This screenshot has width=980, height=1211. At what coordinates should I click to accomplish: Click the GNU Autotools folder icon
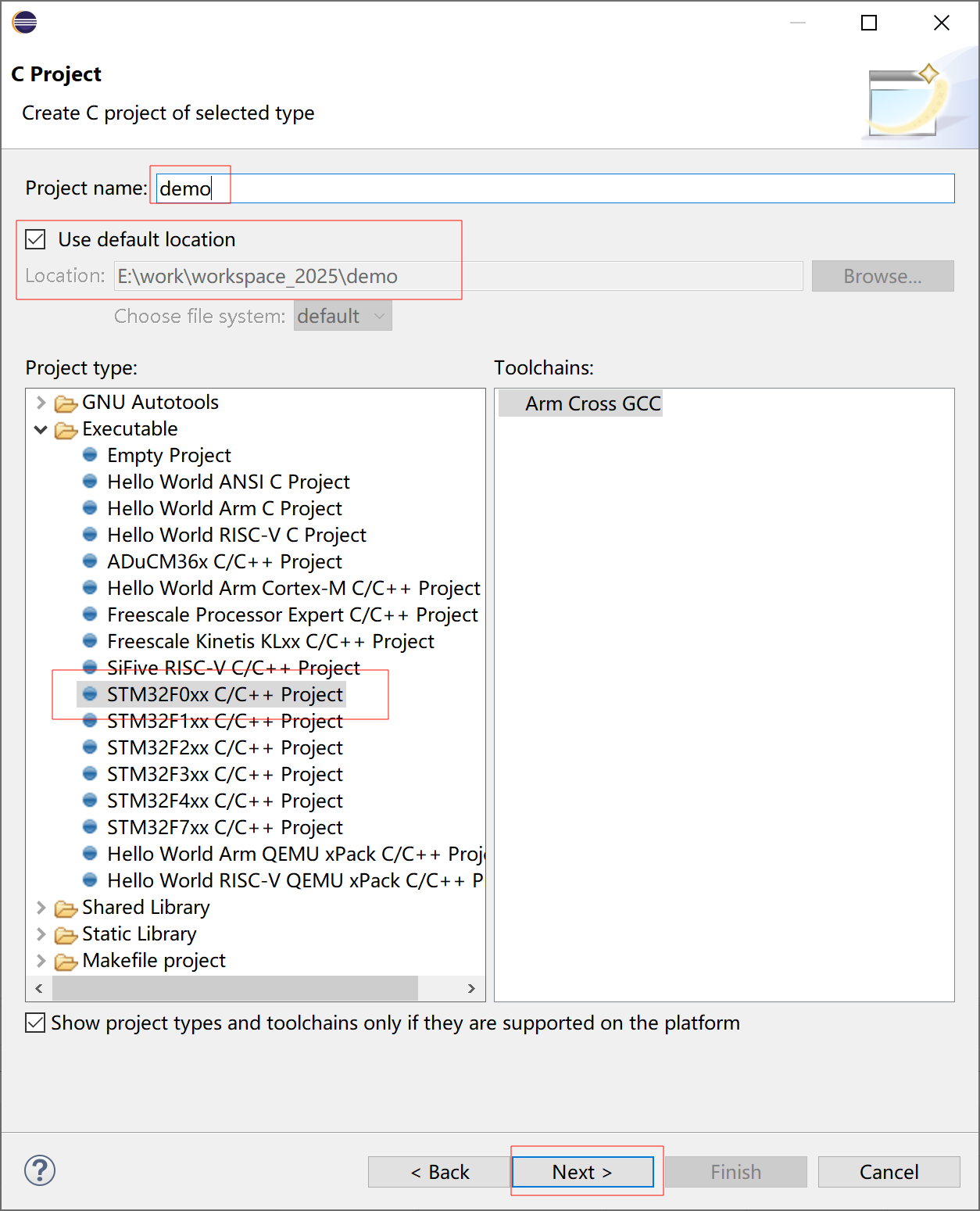click(x=66, y=403)
